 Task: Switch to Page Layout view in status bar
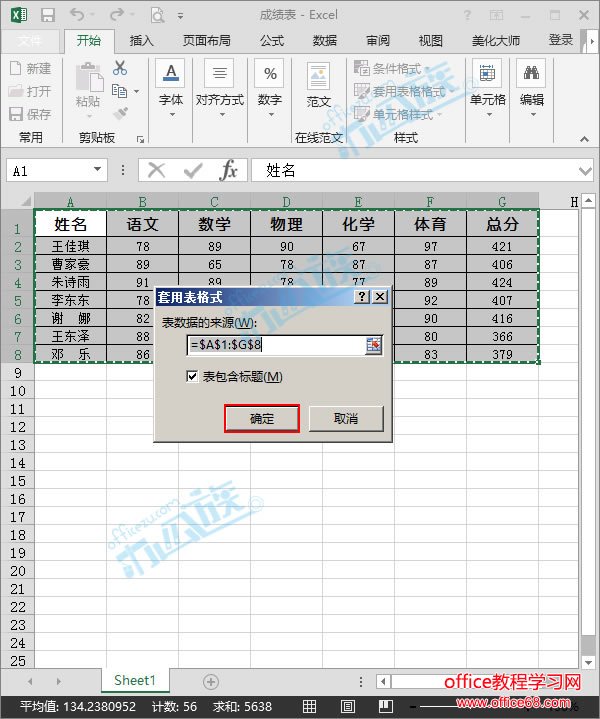347,706
